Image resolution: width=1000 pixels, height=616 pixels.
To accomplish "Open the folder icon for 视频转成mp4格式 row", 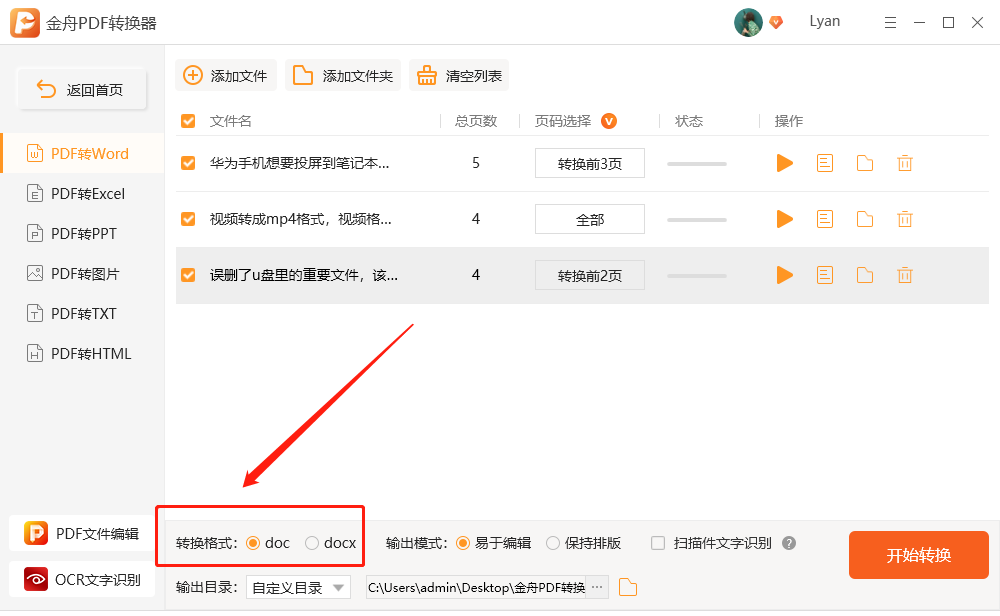I will point(865,219).
